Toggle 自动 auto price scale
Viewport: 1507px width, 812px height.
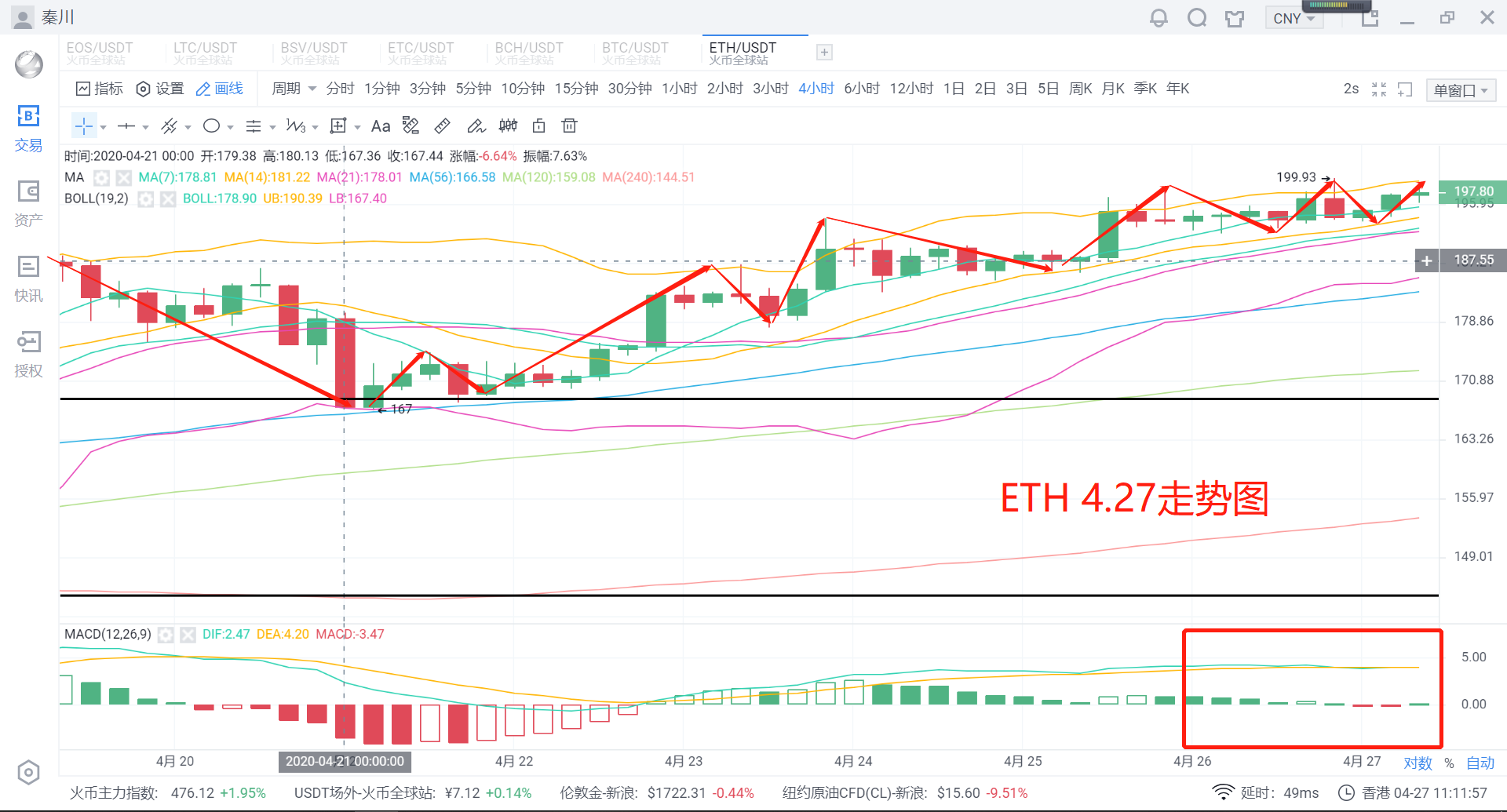tap(1480, 763)
